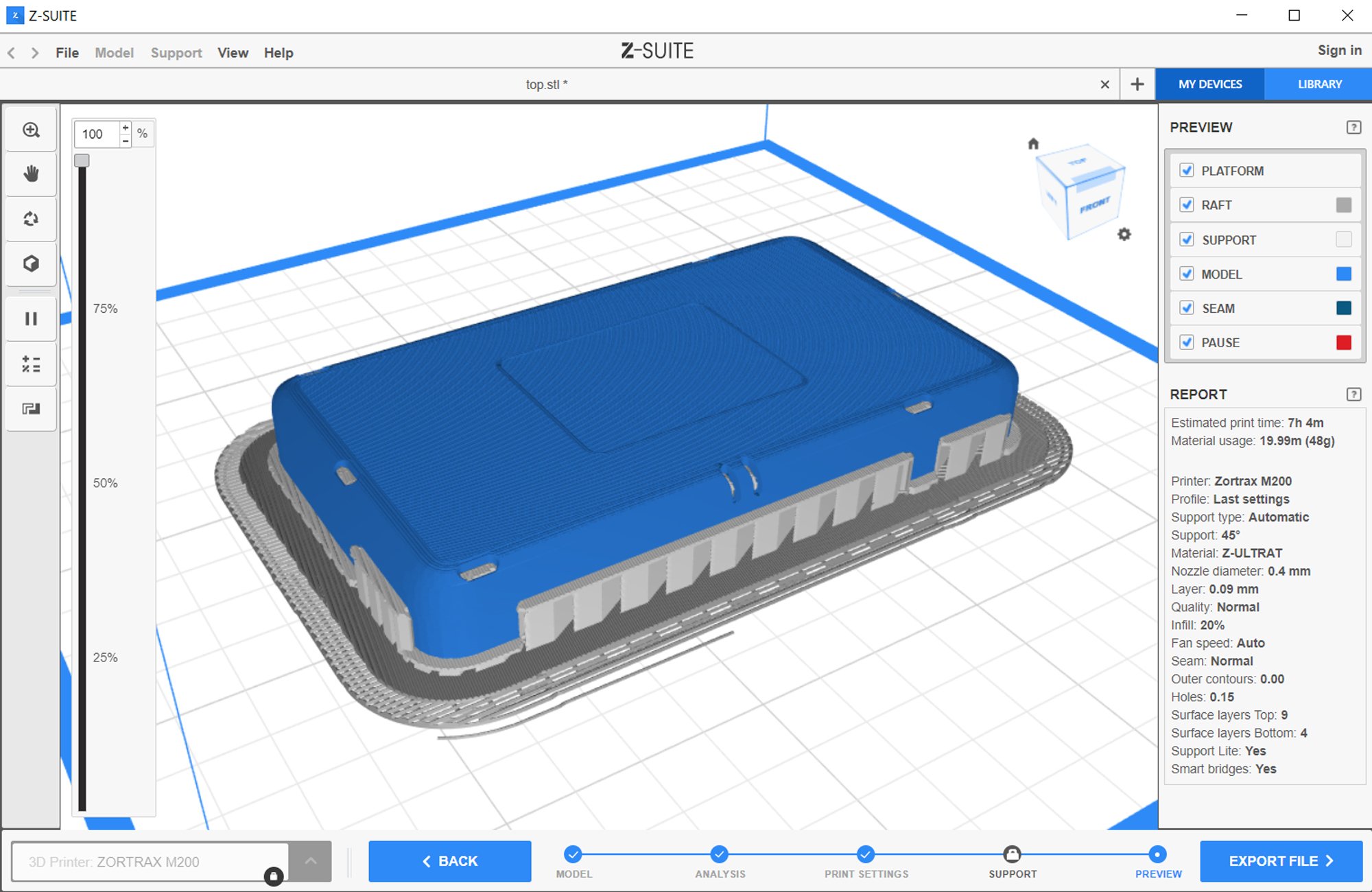Open the Help menu

(279, 53)
